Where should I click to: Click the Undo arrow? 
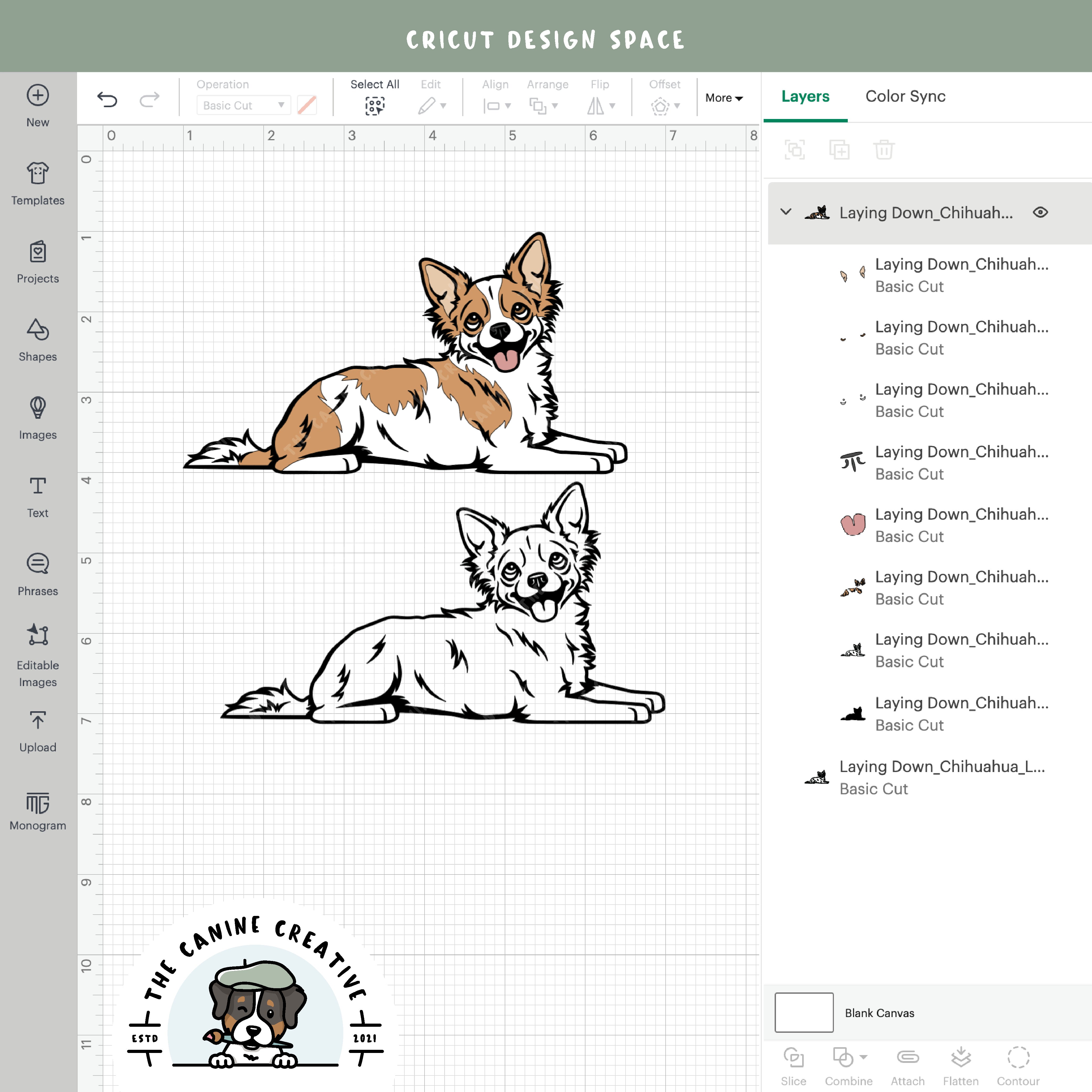[107, 98]
